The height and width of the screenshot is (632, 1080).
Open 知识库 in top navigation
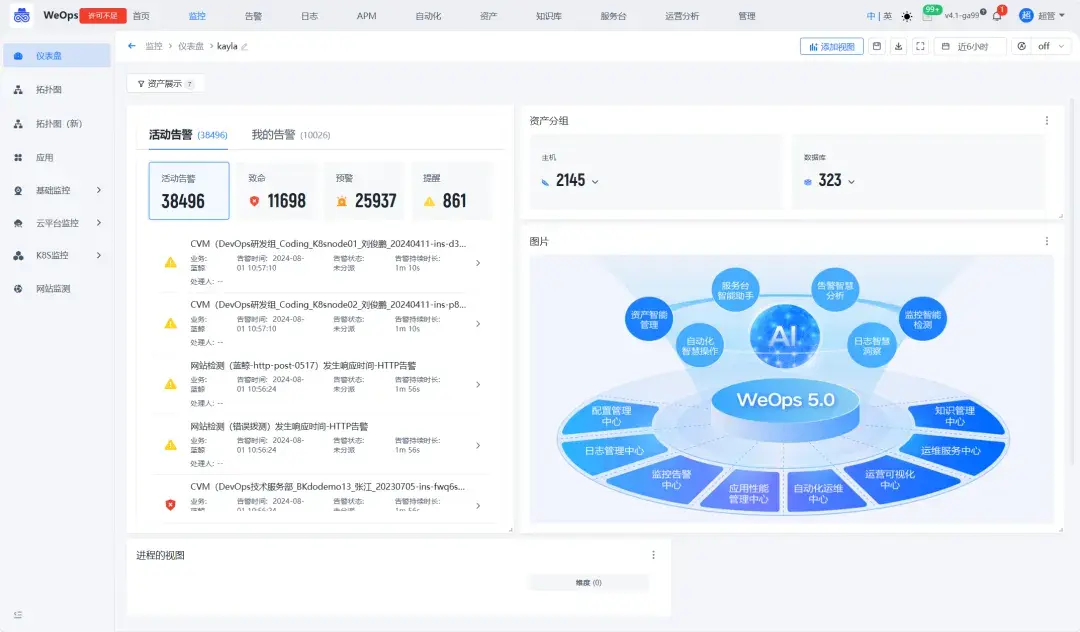point(549,16)
